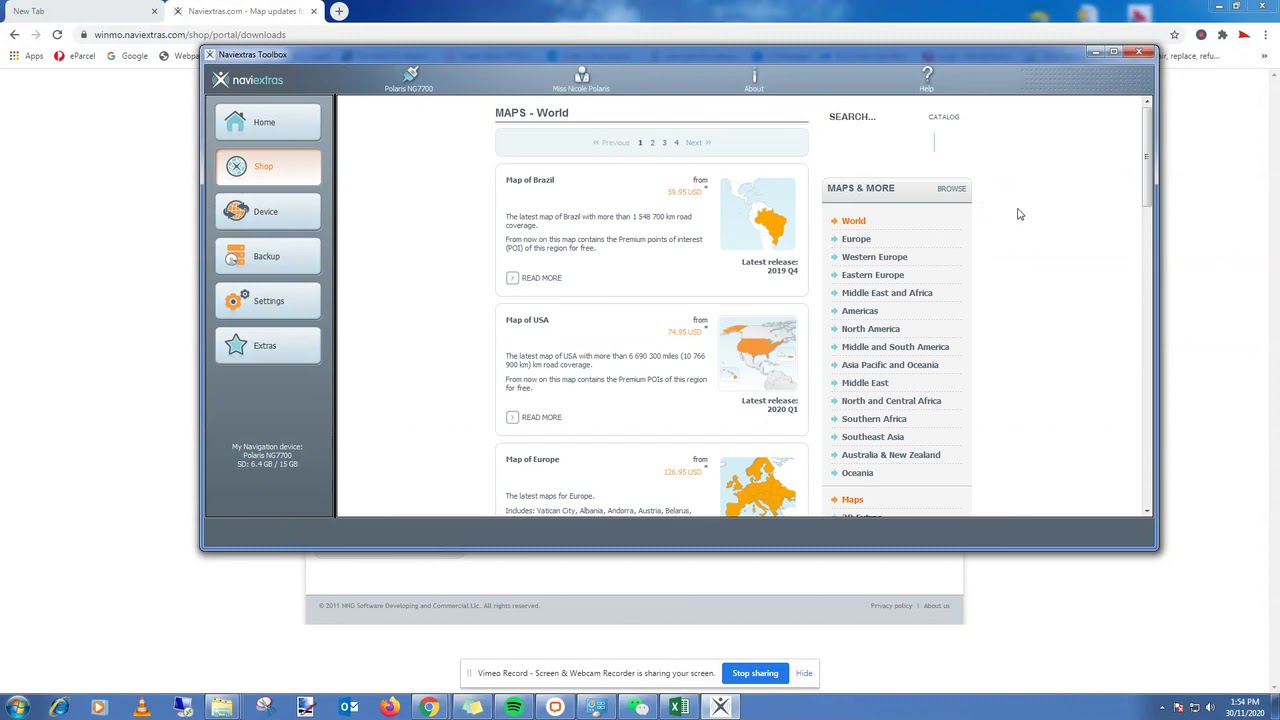
Task: Open the About us footer link
Action: [937, 606]
